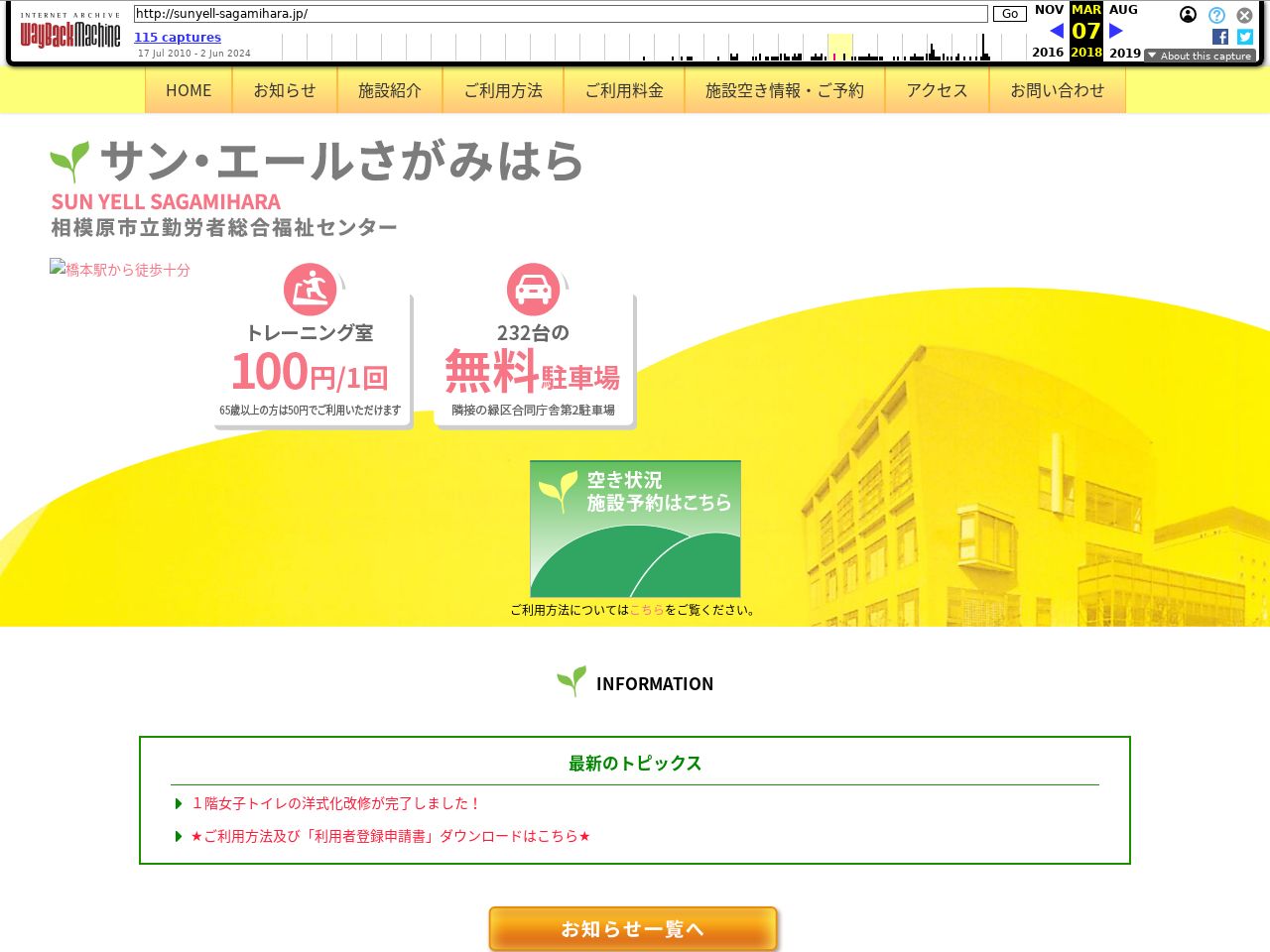Click the 最新のトピックス heading
Image resolution: width=1270 pixels, height=952 pixels.
[x=635, y=763]
